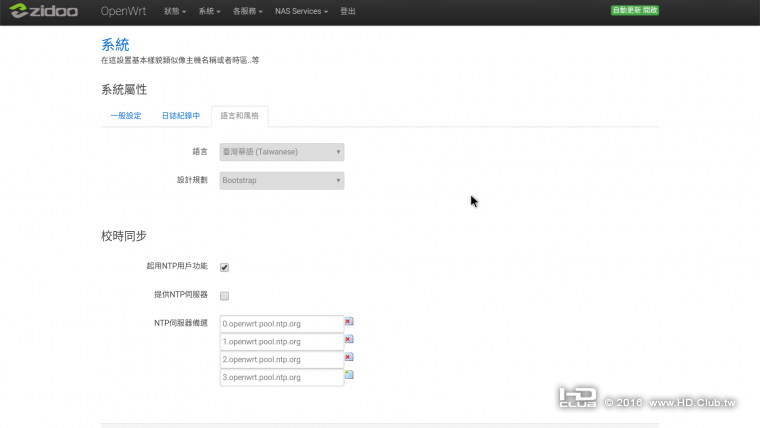Image resolution: width=760 pixels, height=428 pixels.
Task: Click the OpenWrt brand link
Action: point(123,11)
